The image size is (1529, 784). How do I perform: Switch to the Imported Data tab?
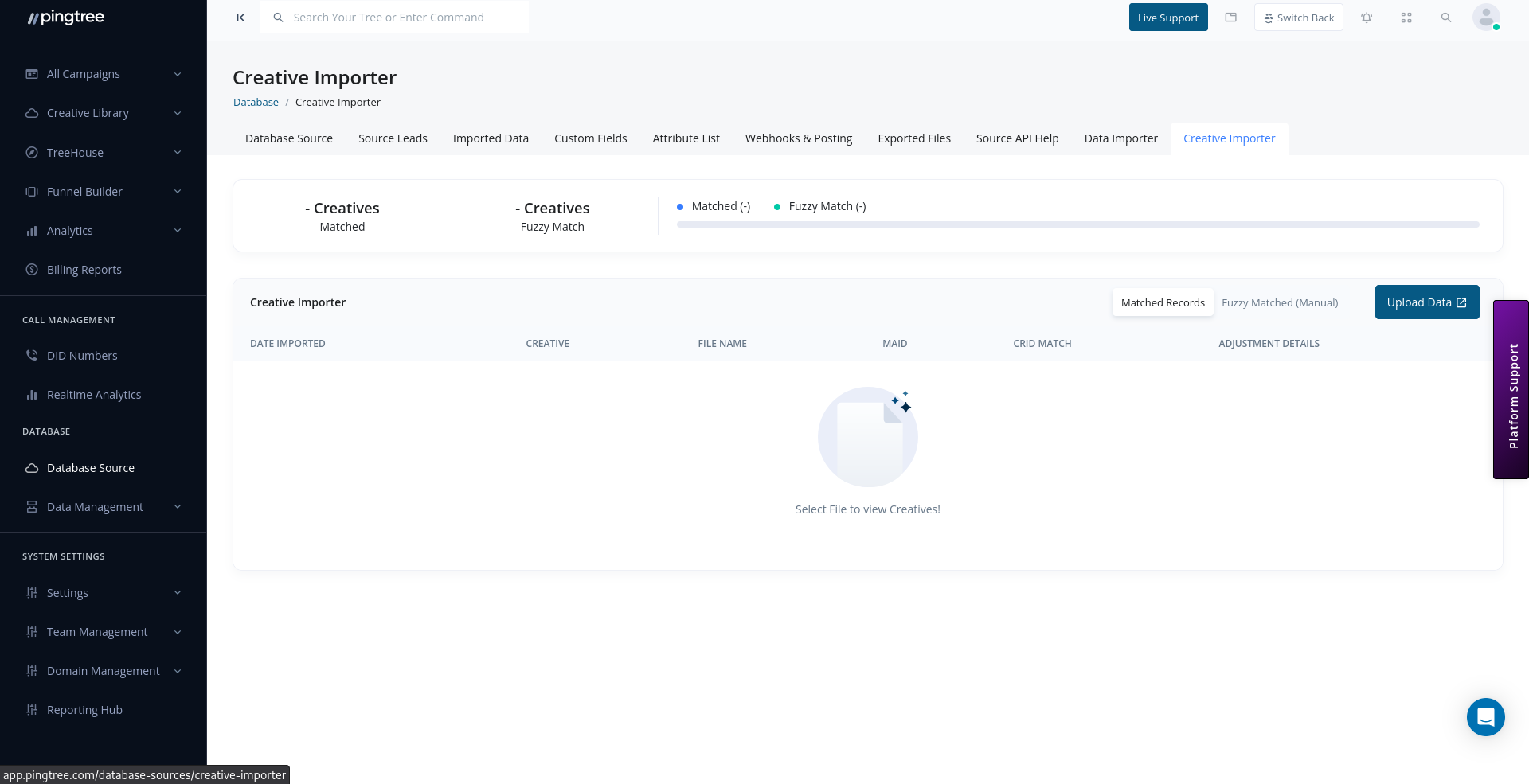(491, 138)
